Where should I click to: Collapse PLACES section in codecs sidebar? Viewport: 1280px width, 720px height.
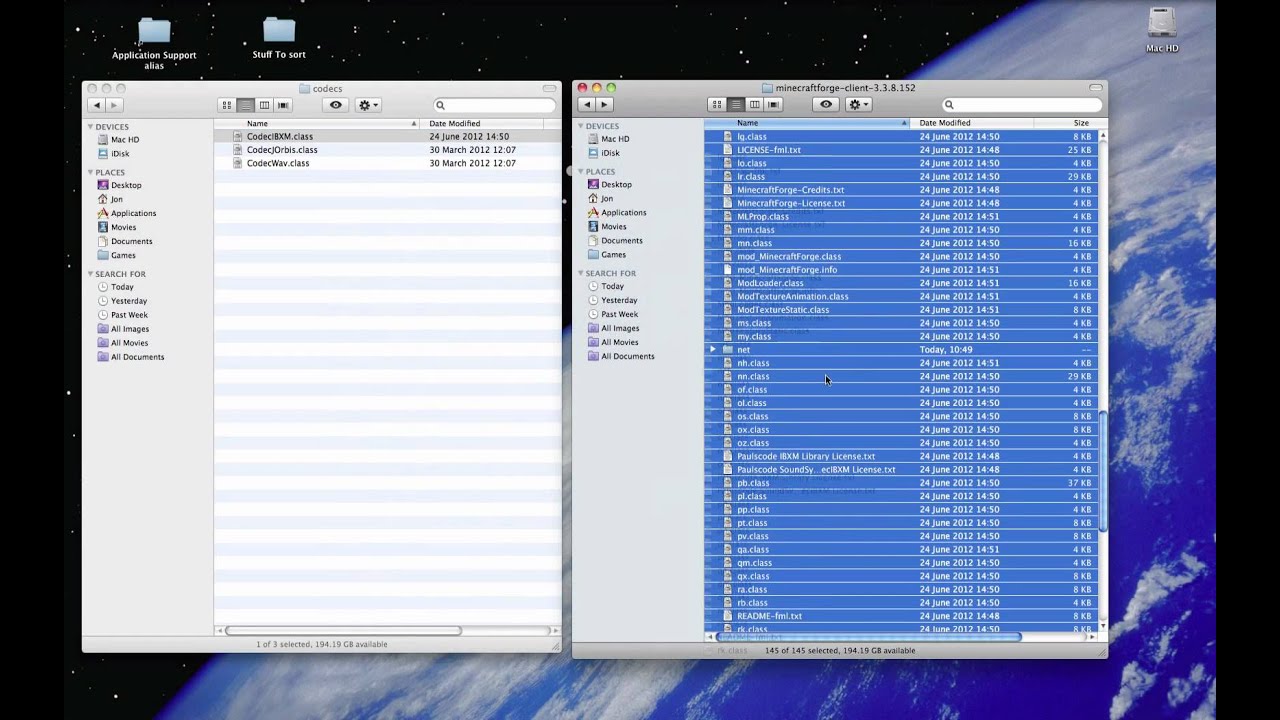pos(91,172)
